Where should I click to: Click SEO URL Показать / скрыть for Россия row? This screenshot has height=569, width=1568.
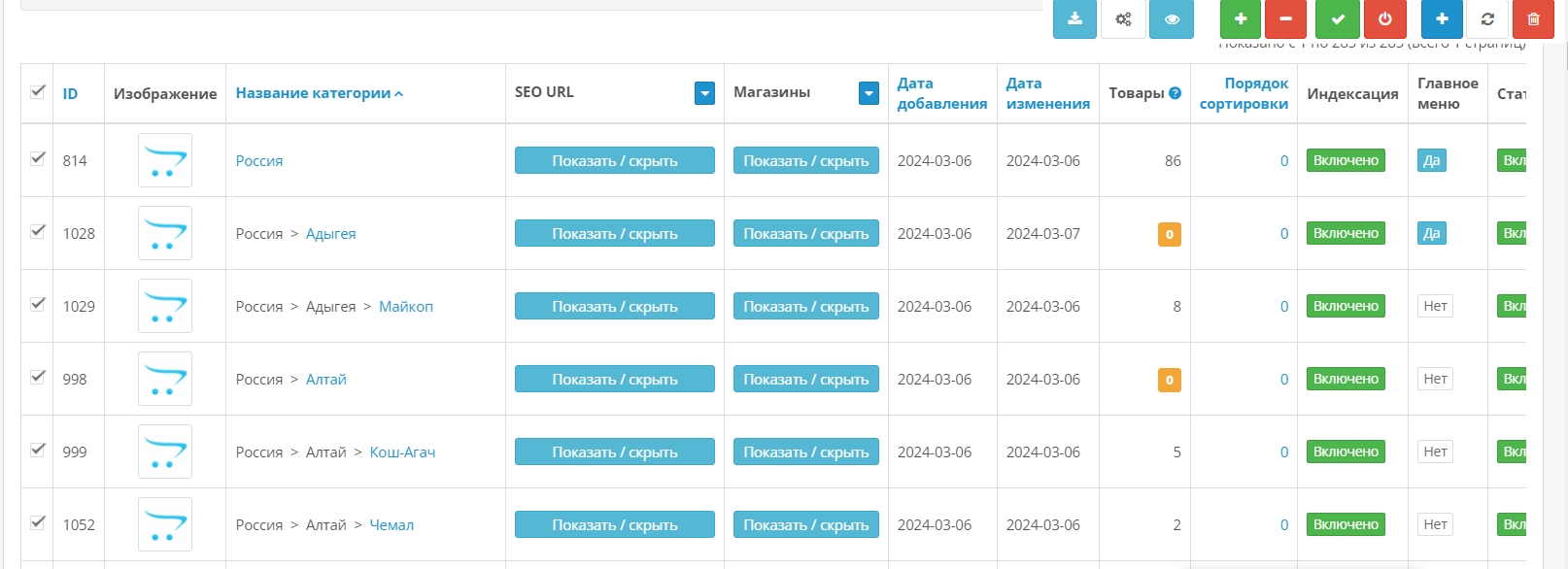pyautogui.click(x=614, y=161)
